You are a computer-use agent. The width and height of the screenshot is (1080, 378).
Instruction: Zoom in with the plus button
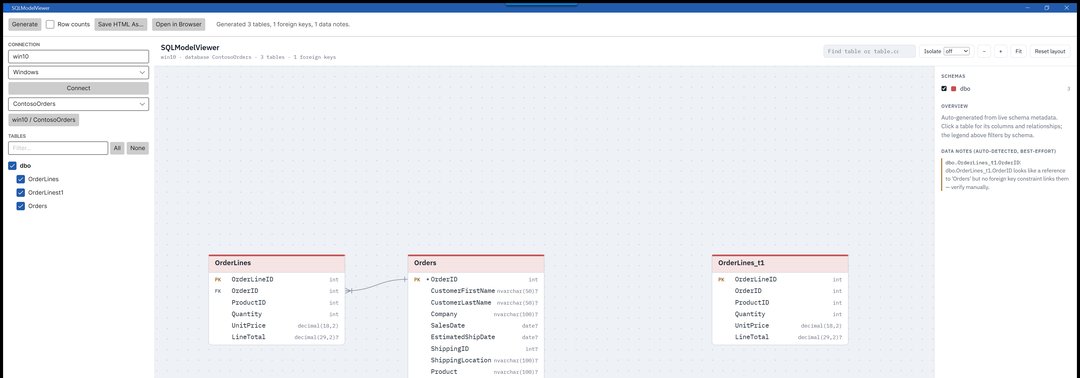click(x=1000, y=52)
